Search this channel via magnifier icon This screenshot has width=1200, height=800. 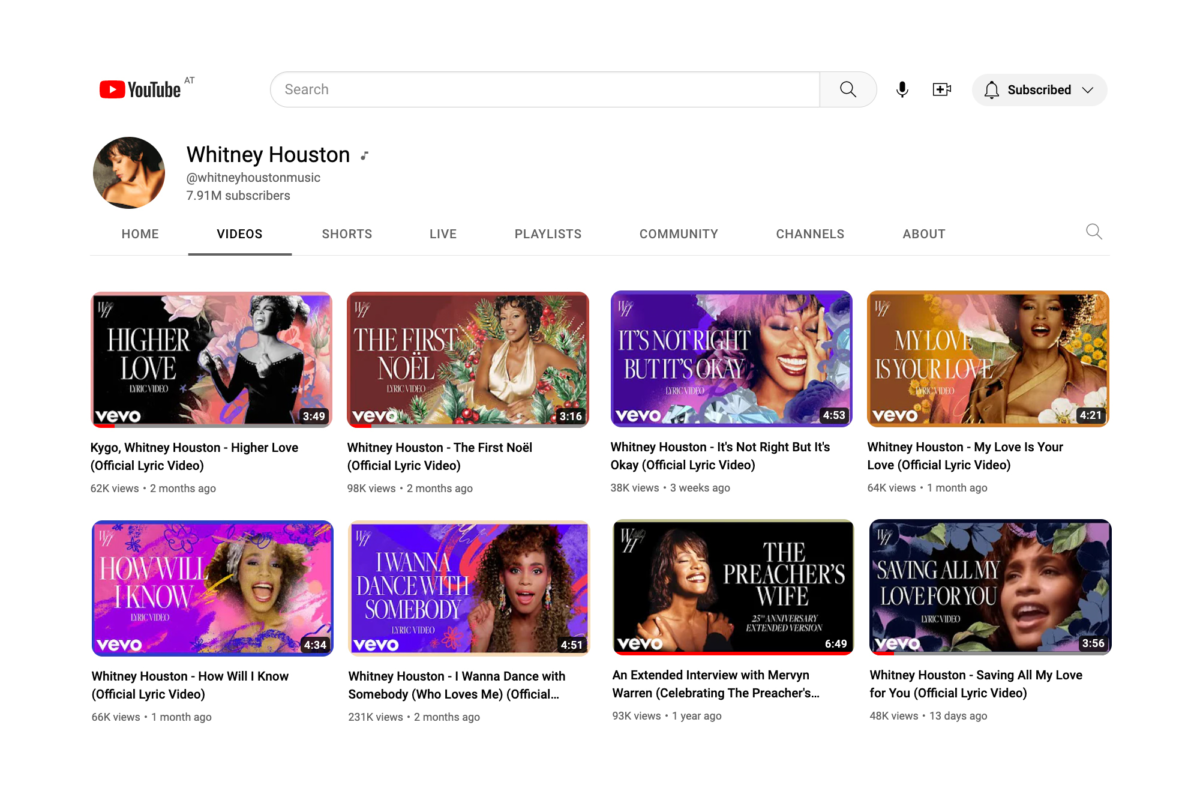pos(1094,232)
